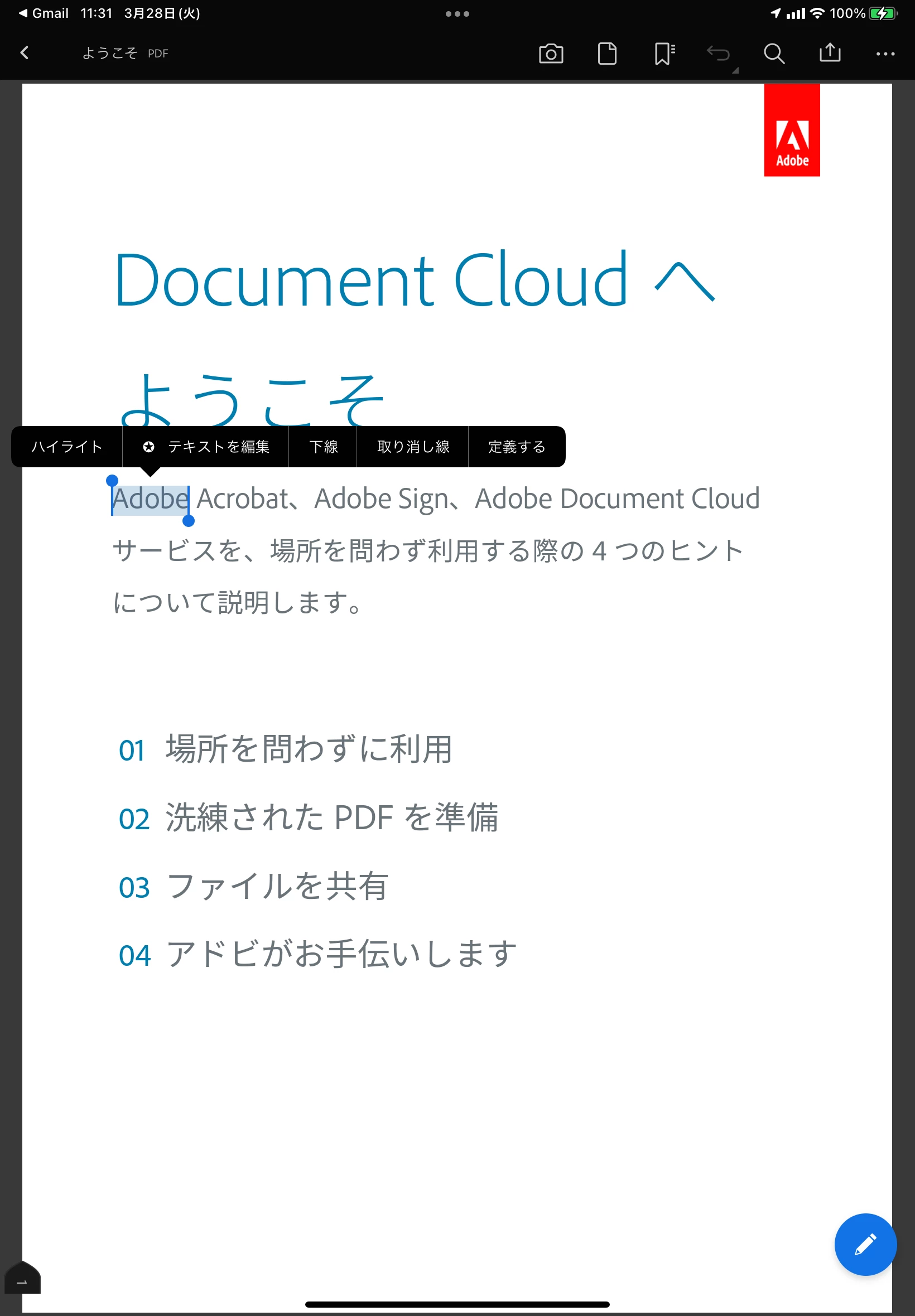Tap the undo arrow icon
Viewport: 915px width, 1316px height.
[719, 54]
